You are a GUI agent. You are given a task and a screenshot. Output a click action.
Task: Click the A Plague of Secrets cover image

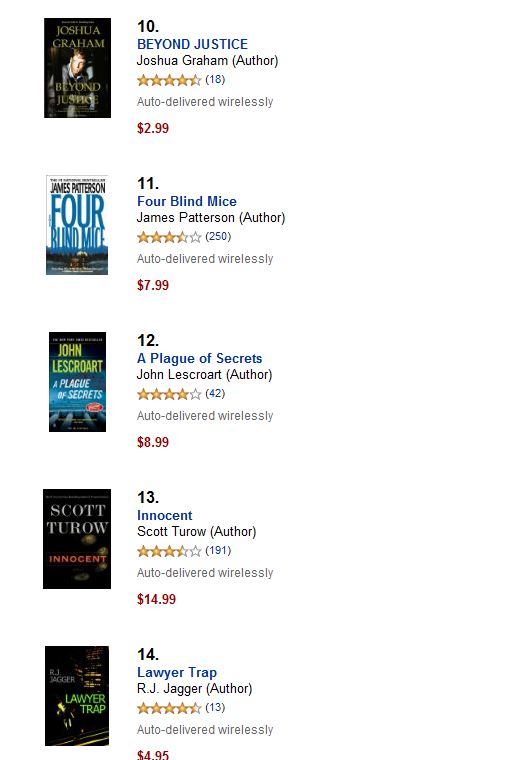(78, 382)
